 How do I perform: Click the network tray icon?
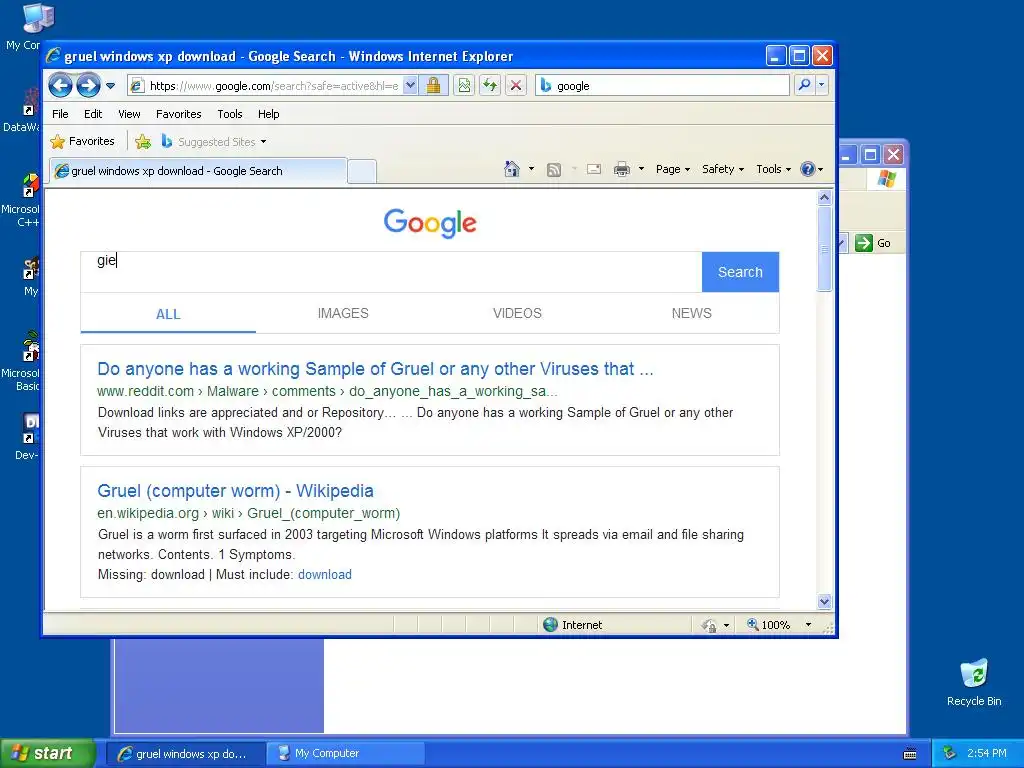(x=950, y=754)
